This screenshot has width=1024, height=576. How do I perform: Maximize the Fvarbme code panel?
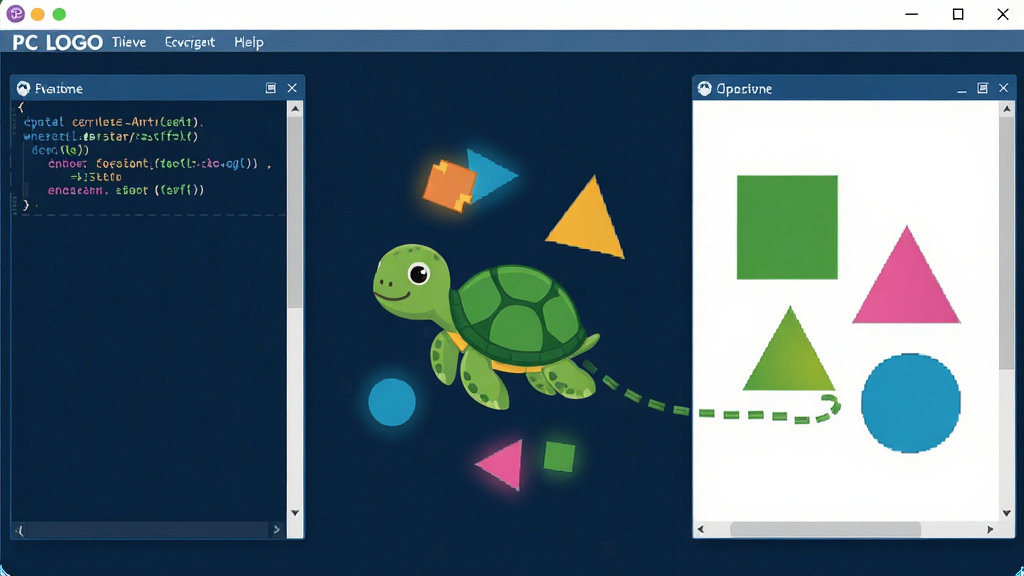coord(270,88)
